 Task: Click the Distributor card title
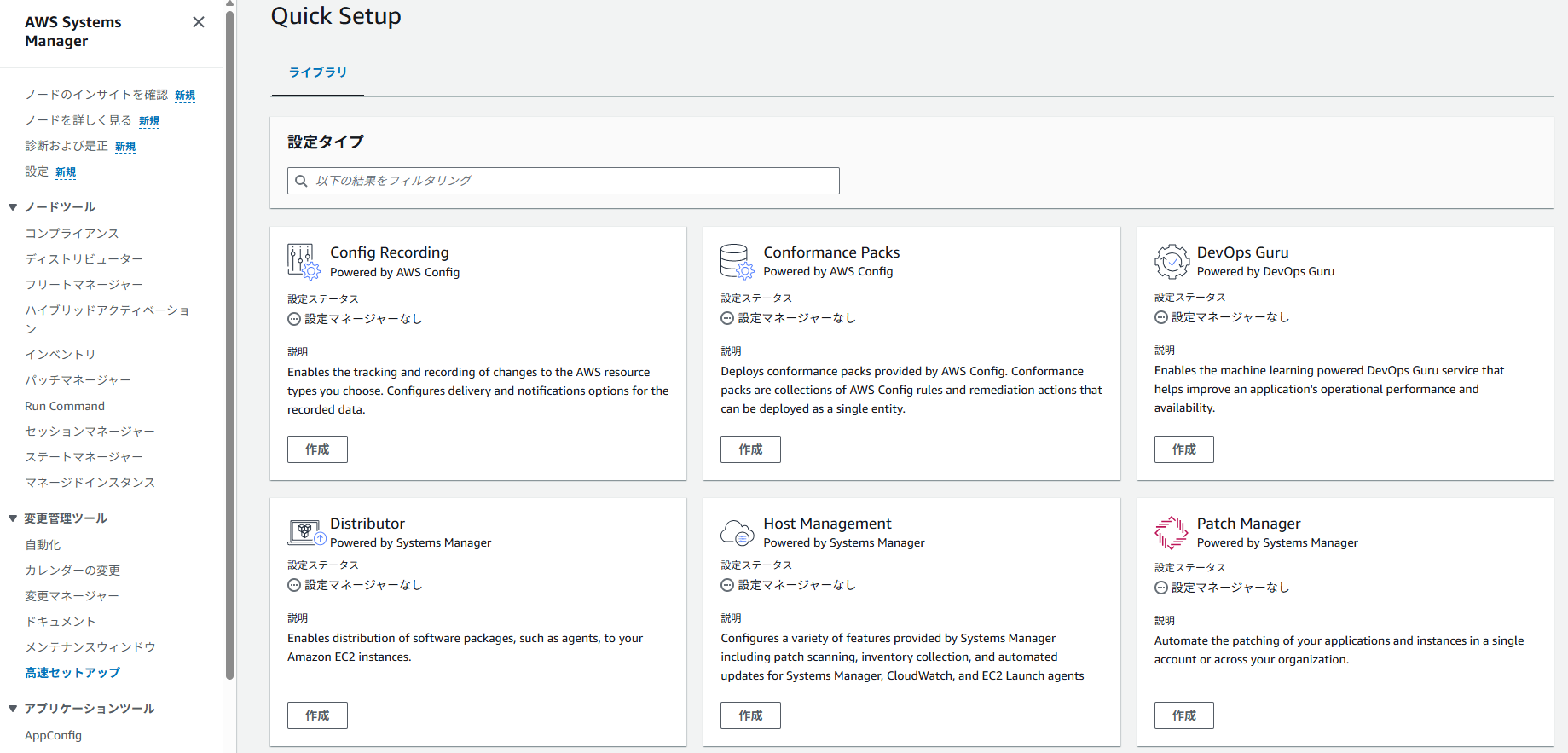(x=367, y=524)
